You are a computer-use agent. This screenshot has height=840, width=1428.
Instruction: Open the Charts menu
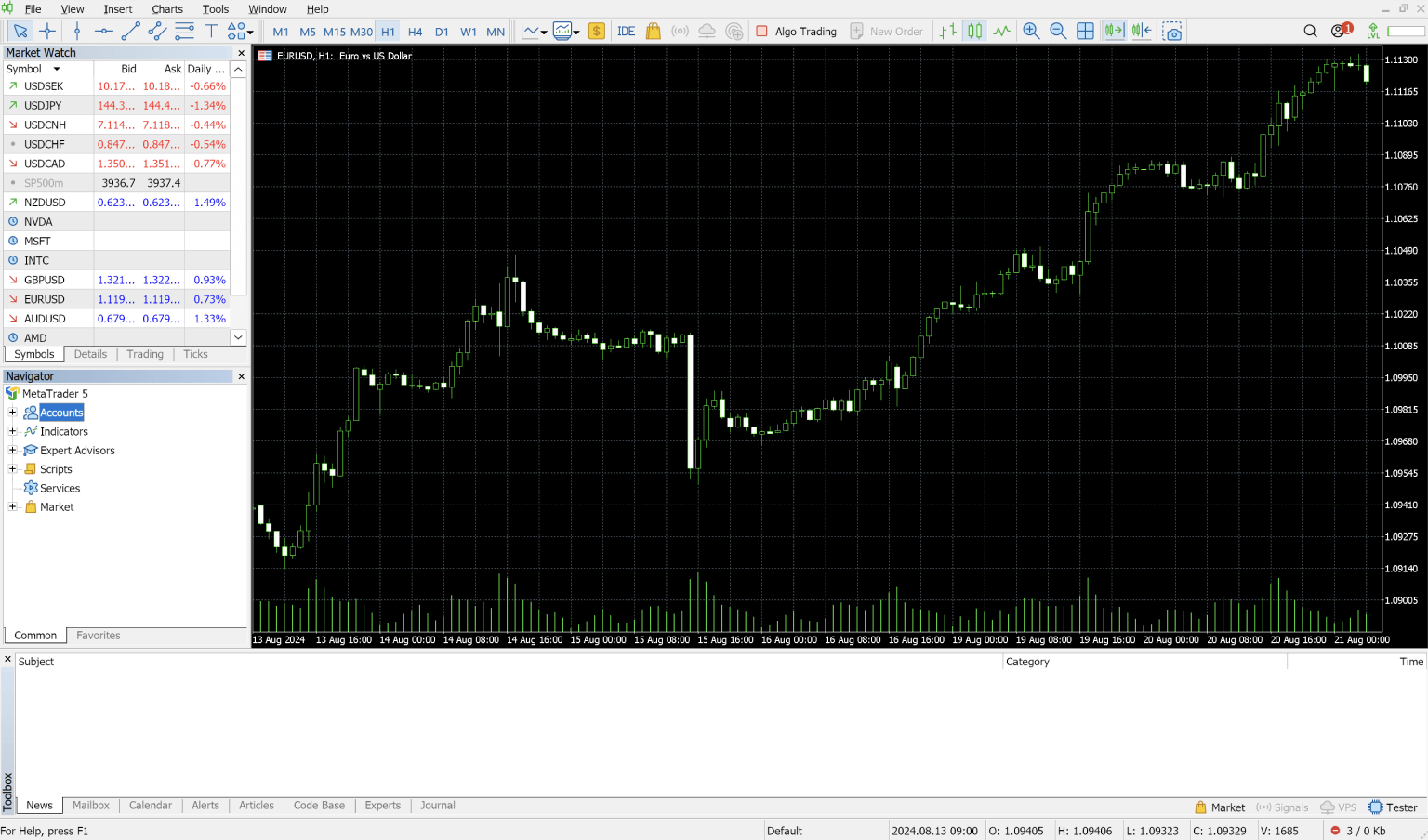click(x=167, y=9)
